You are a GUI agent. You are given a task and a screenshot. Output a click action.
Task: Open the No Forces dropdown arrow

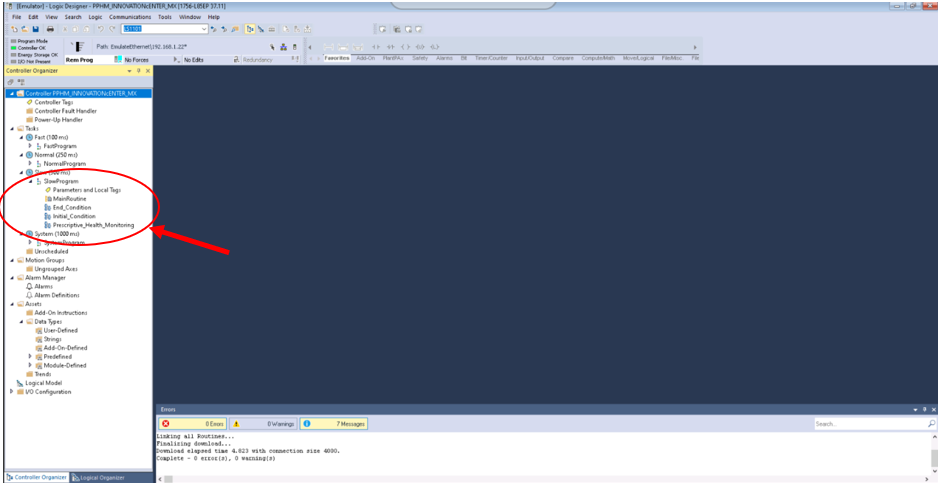pos(175,60)
